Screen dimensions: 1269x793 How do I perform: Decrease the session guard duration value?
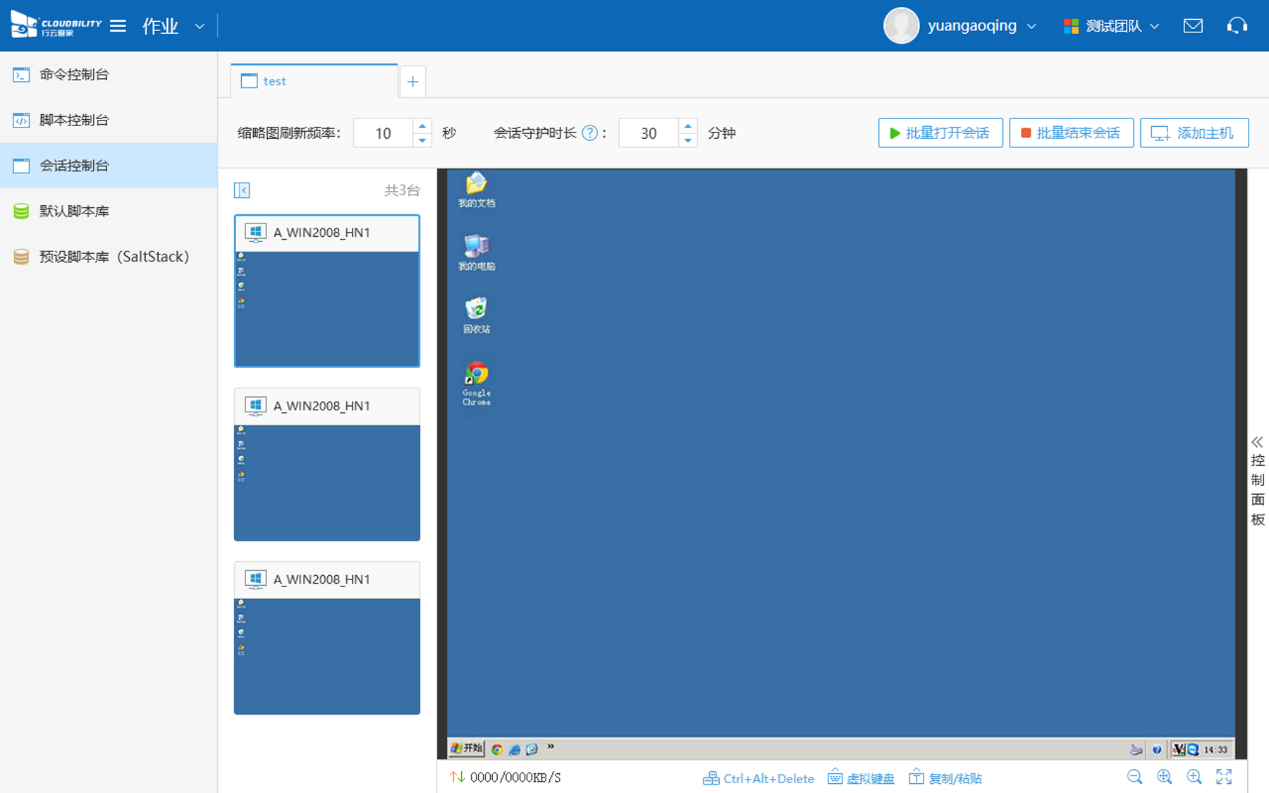click(687, 141)
